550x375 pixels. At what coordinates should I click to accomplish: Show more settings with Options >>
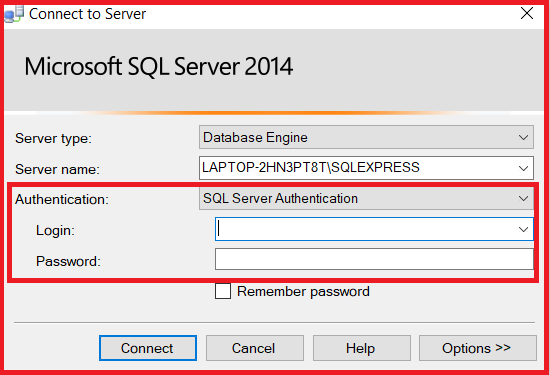point(477,348)
